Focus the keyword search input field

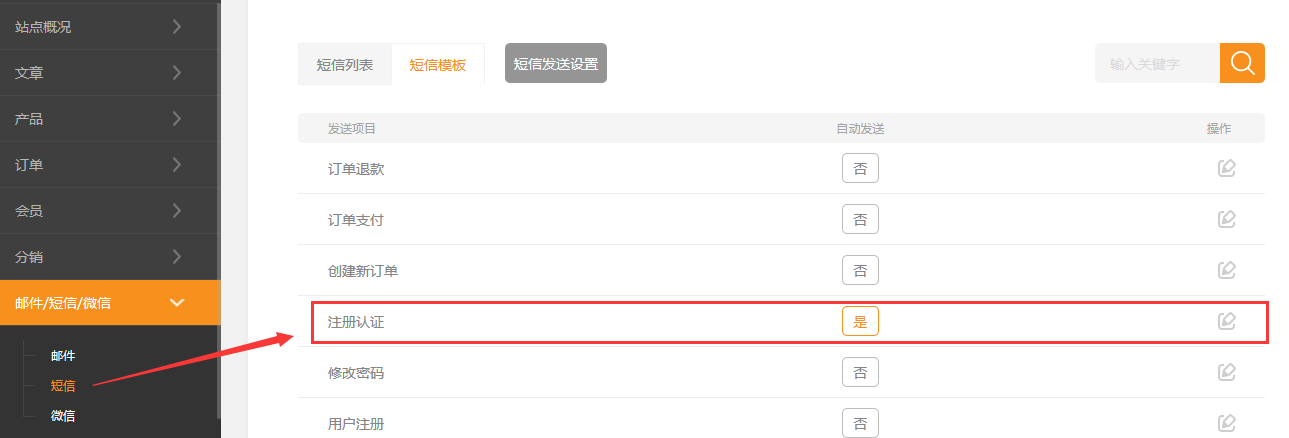pyautogui.click(x=1157, y=63)
